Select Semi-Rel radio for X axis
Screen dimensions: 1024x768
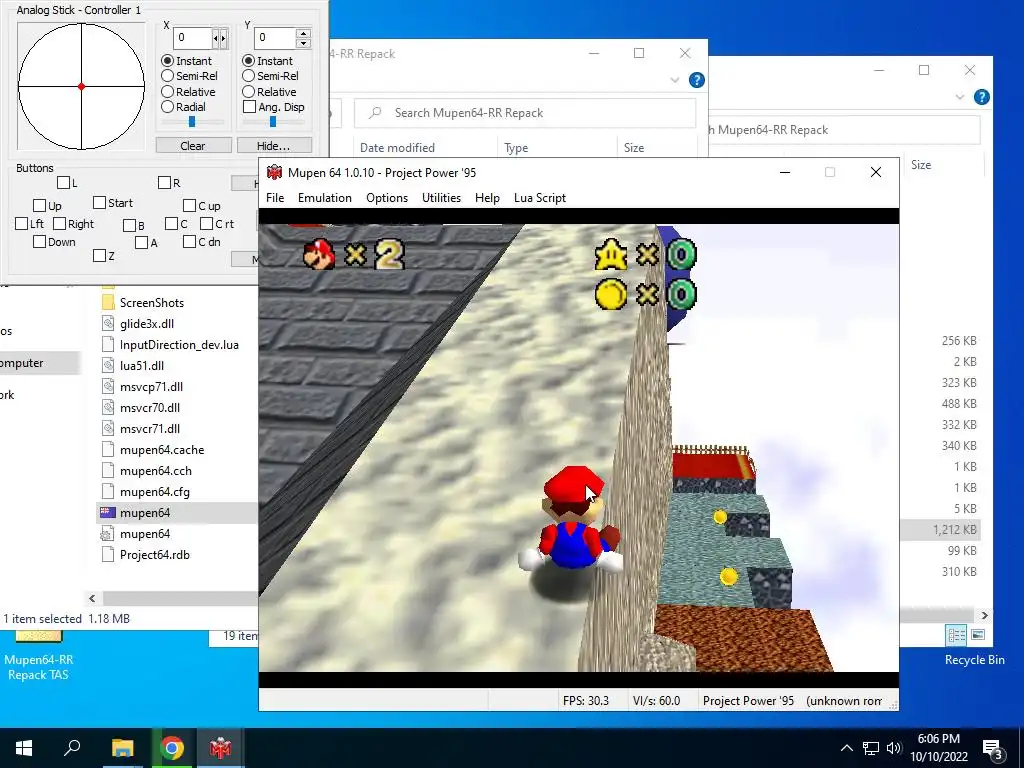(x=167, y=76)
